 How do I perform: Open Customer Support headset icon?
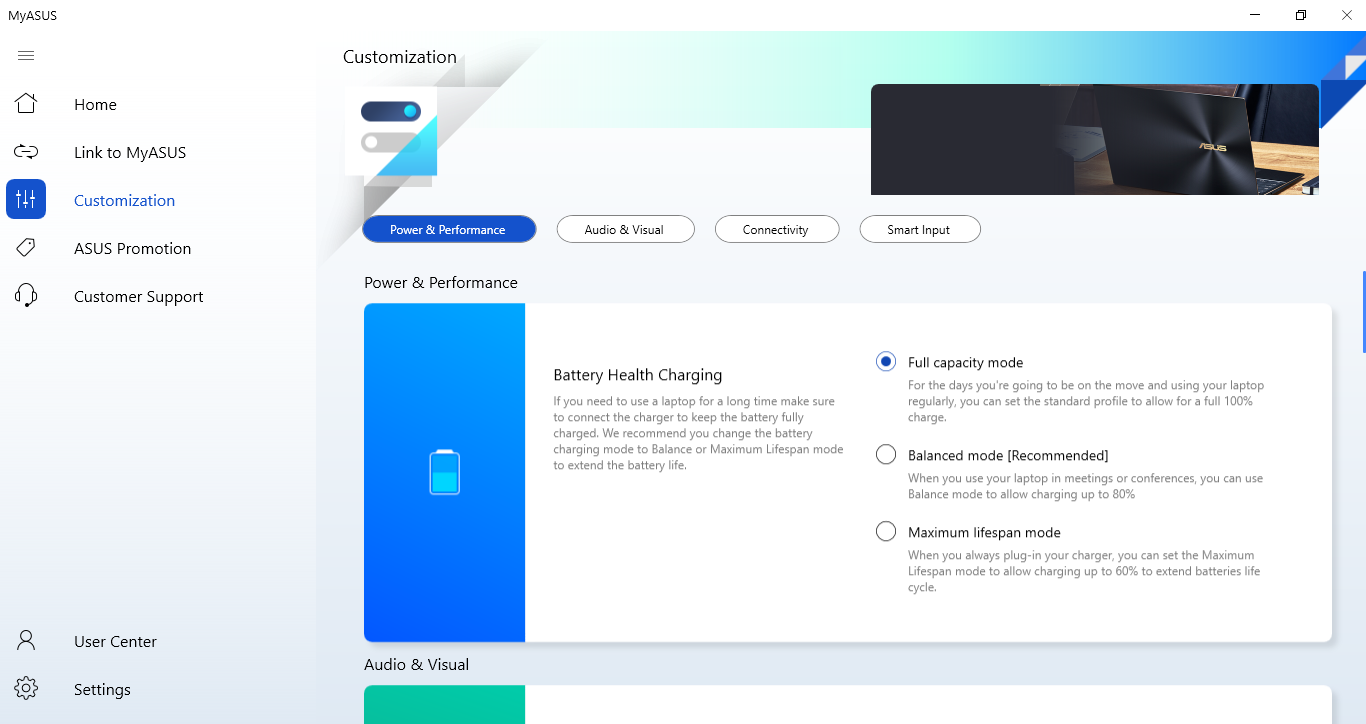26,296
